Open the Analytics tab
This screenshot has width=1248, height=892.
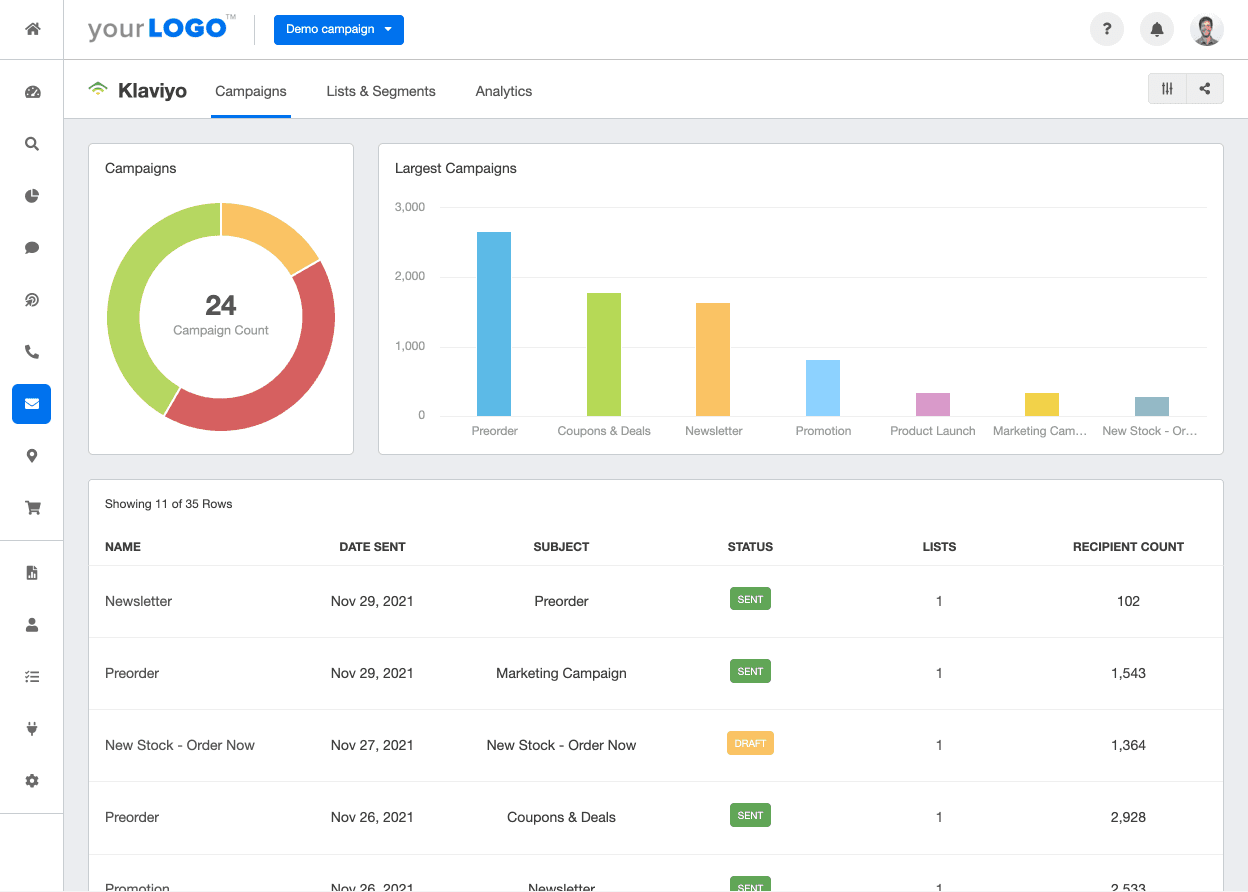[503, 91]
